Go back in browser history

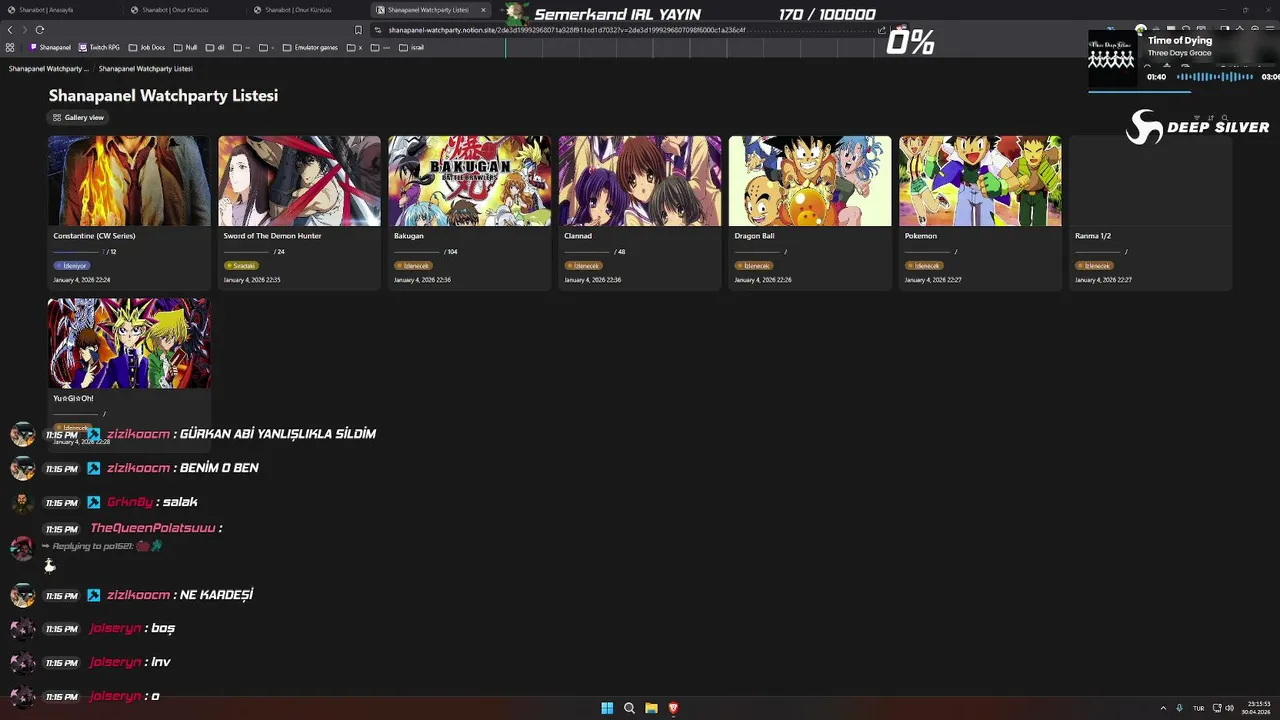[x=10, y=30]
